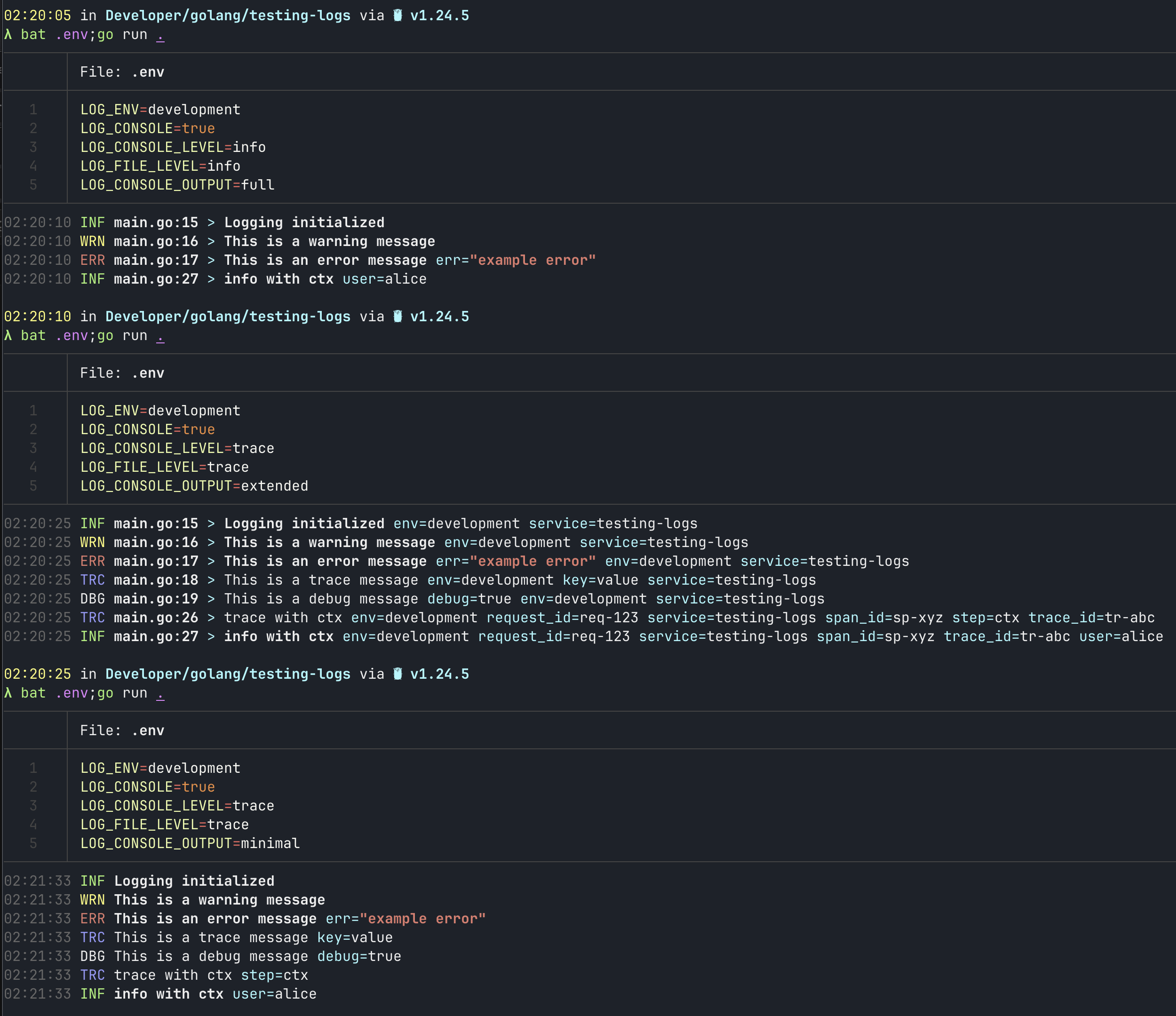Click the DBG level tag in the 02:21:33 log

[93, 956]
